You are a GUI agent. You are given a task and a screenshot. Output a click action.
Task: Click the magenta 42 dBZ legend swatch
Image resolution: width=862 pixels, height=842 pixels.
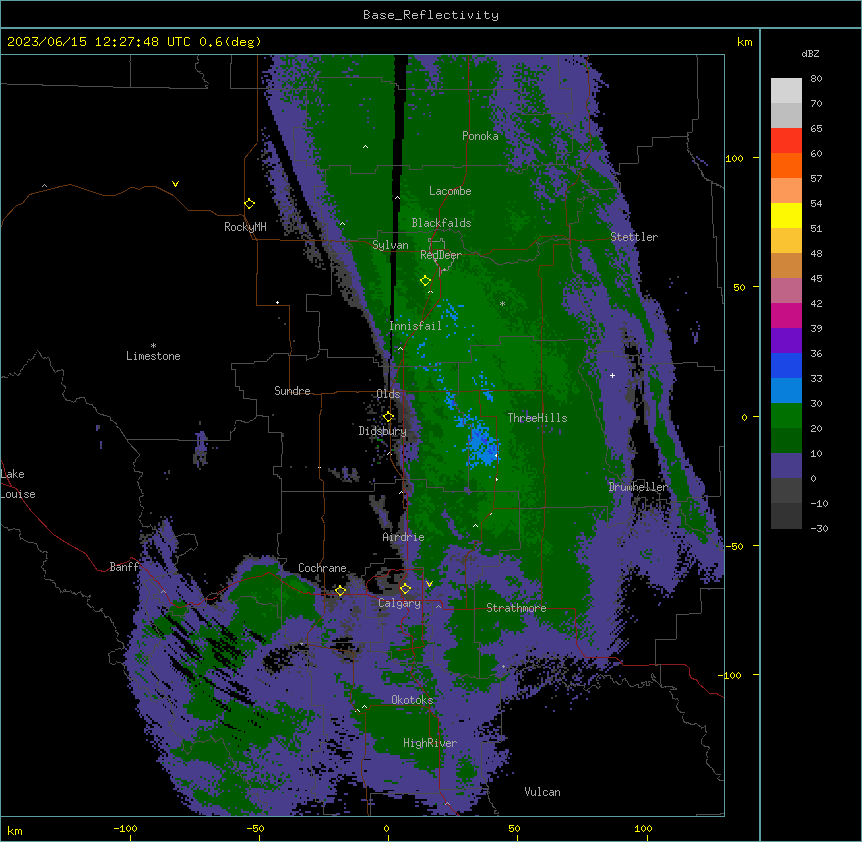pyautogui.click(x=786, y=315)
